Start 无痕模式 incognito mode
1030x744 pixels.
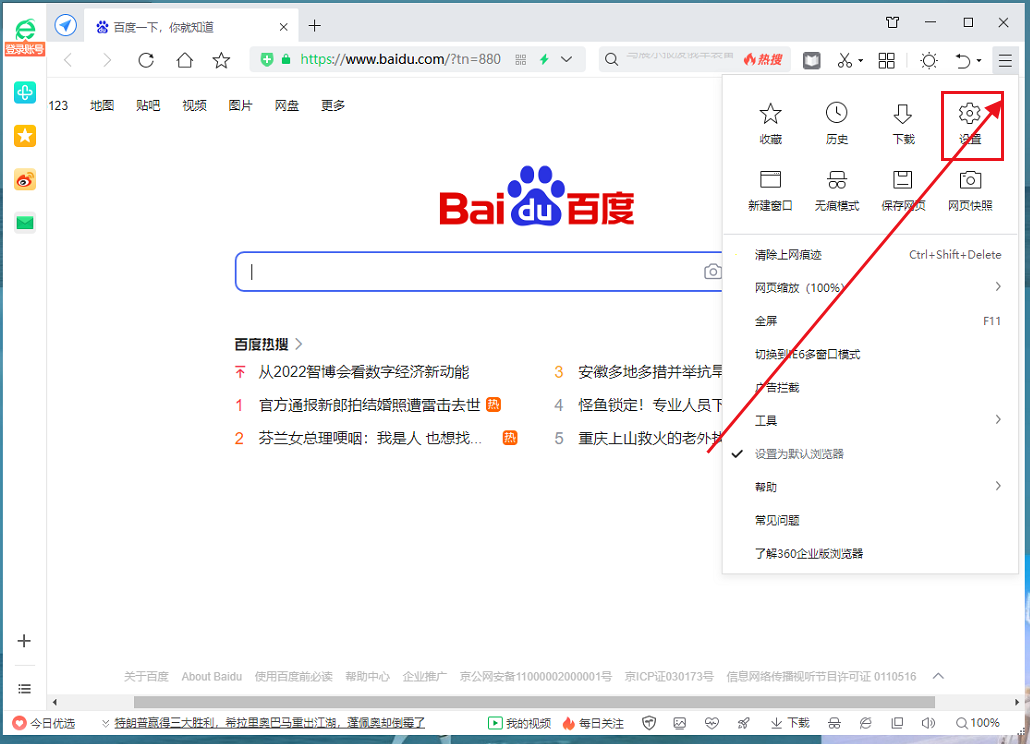(836, 190)
